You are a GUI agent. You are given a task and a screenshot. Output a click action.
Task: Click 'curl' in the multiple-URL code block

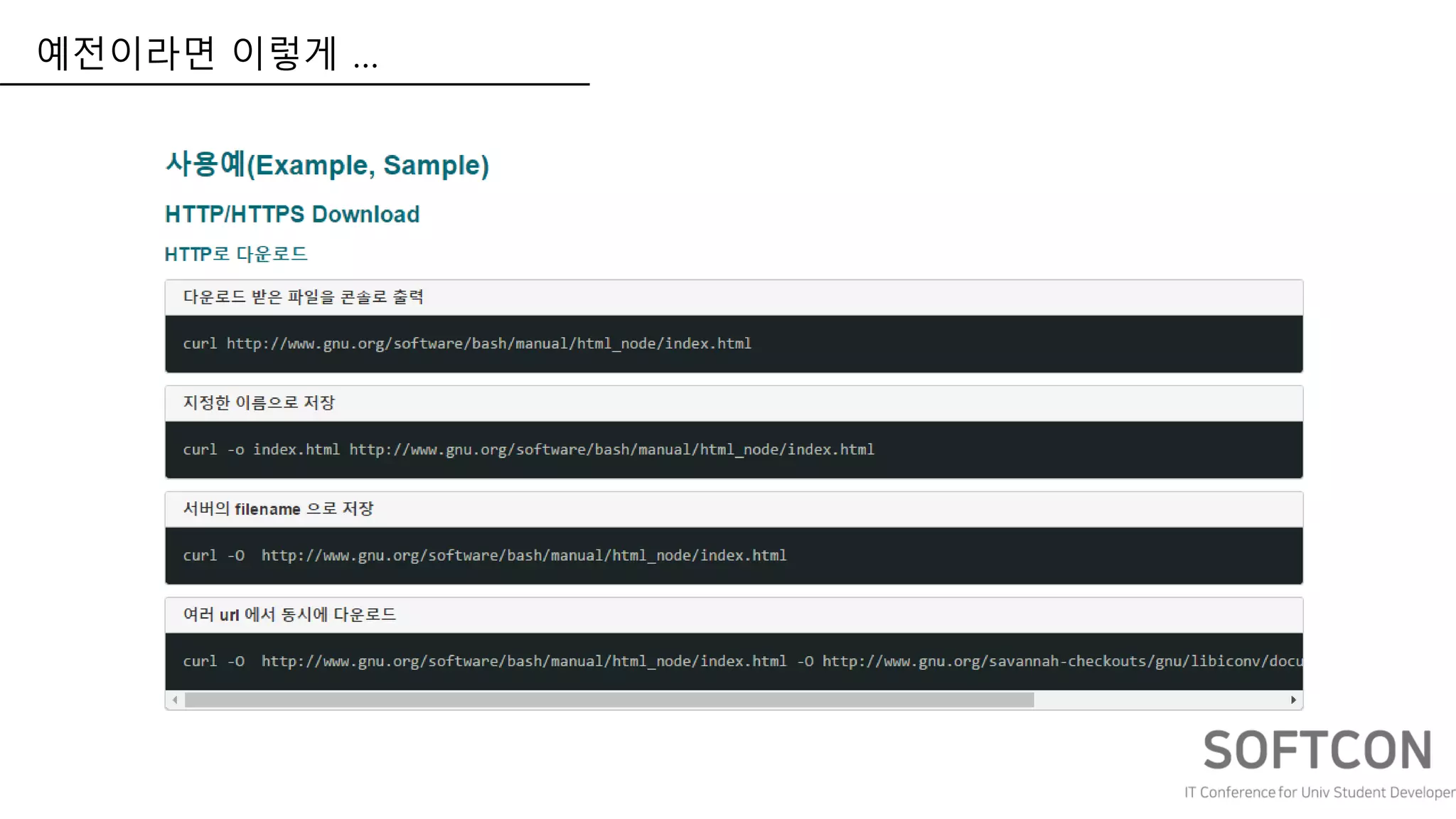point(200,662)
